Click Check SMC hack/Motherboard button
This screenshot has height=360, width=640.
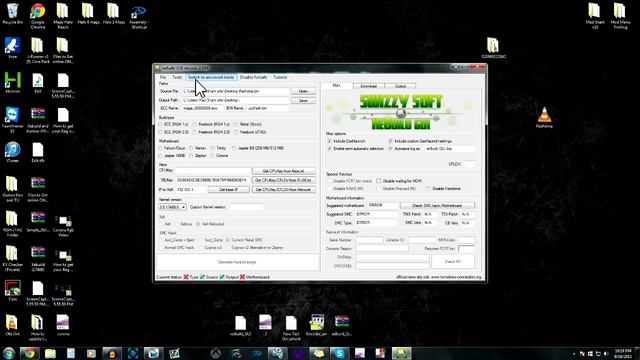437,205
